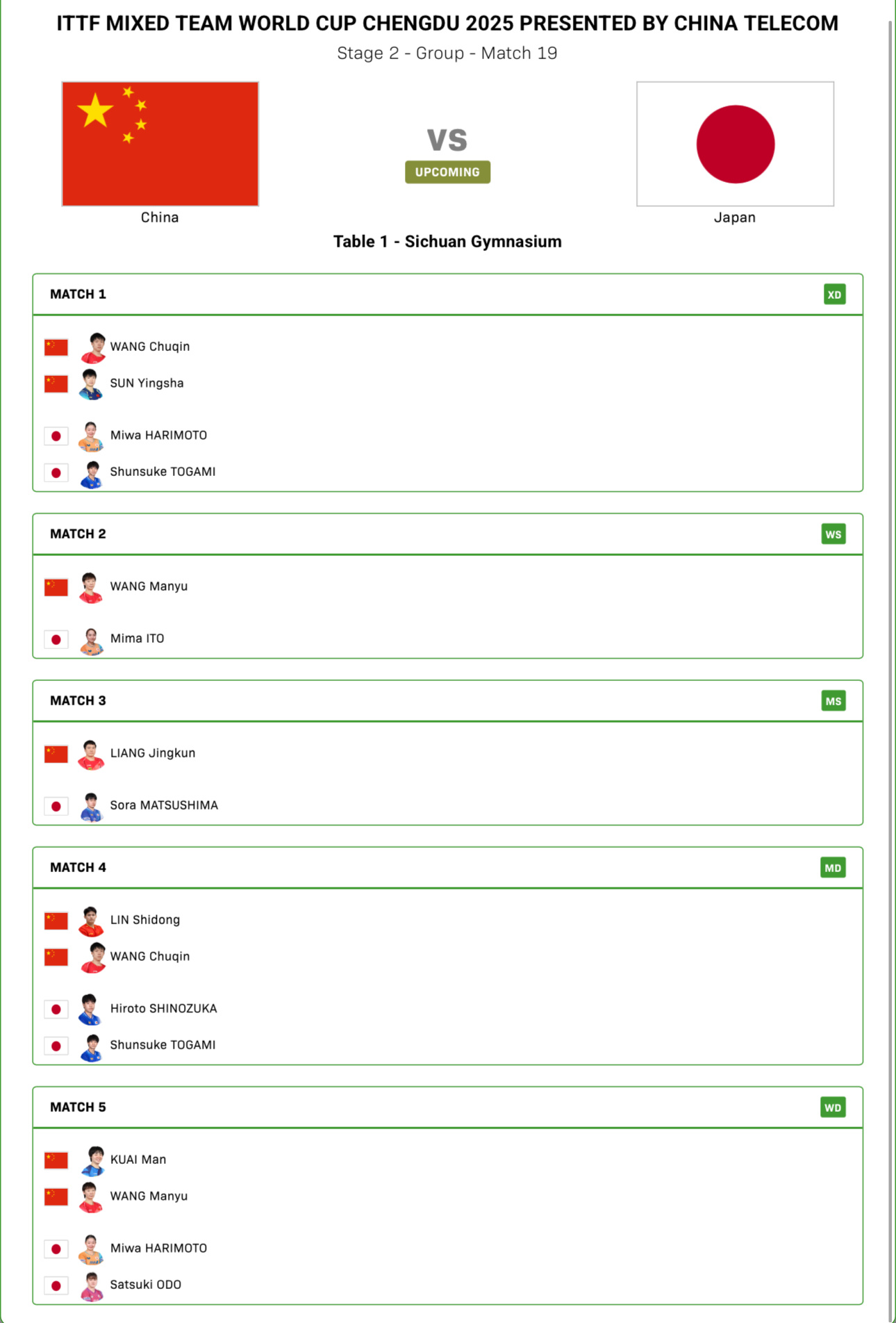Select WANG Manyu's name in Match 5
Image resolution: width=896 pixels, height=1323 pixels.
tap(149, 1196)
